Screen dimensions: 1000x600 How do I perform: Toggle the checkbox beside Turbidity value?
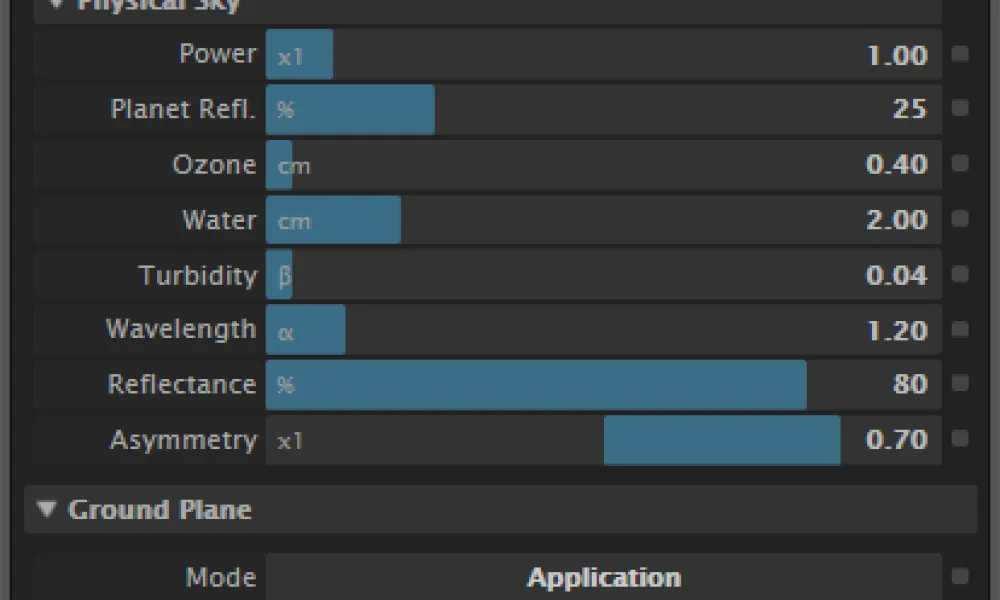pos(960,274)
